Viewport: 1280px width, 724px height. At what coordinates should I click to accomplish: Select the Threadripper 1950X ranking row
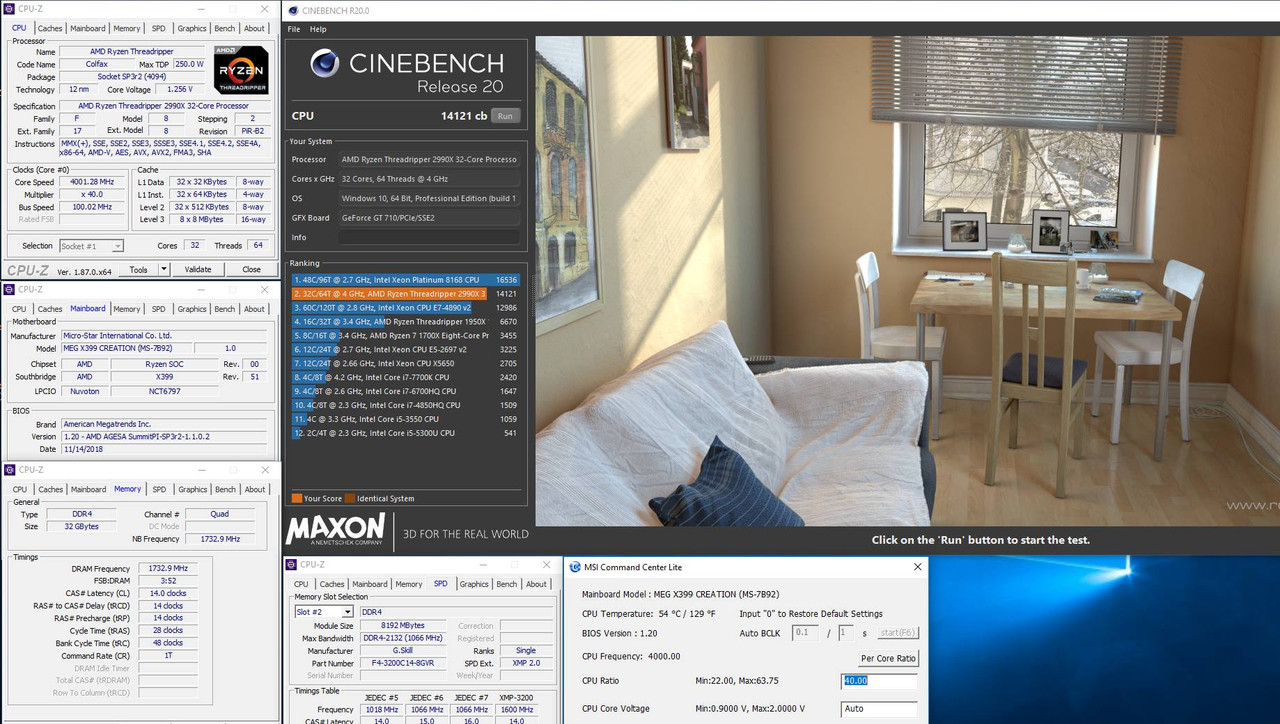click(405, 322)
